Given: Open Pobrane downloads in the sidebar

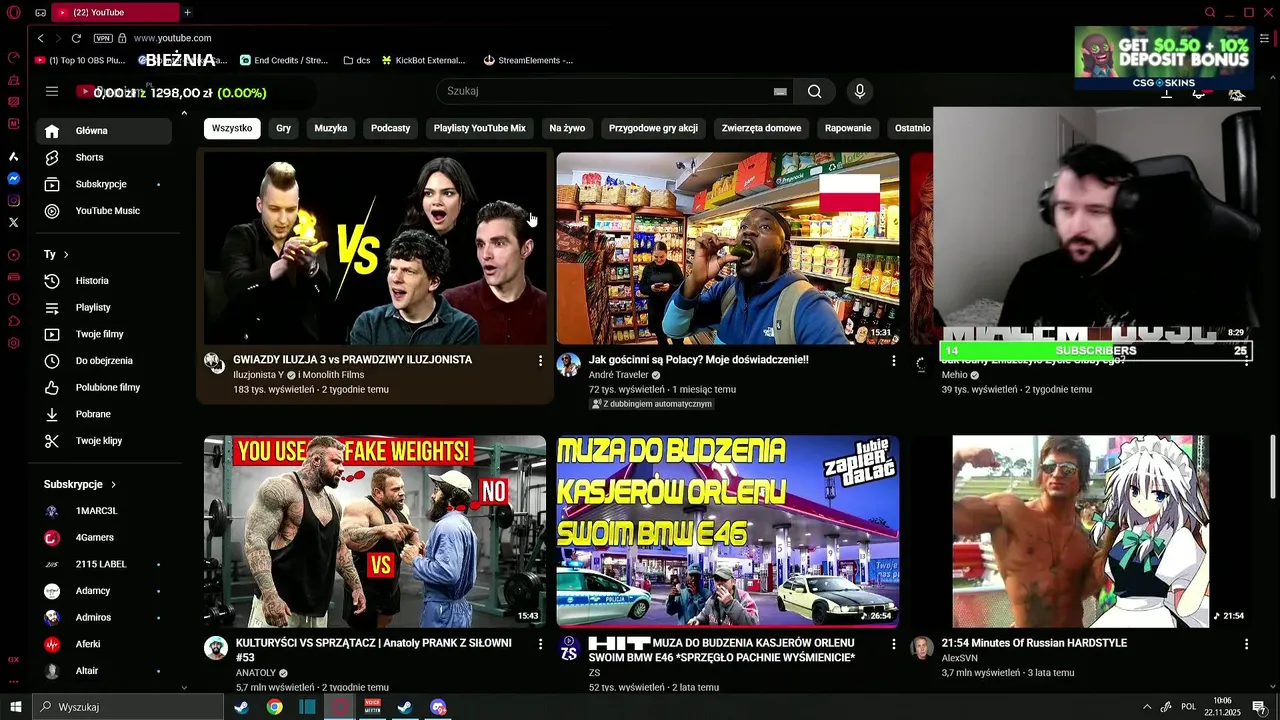Looking at the screenshot, I should (104, 414).
